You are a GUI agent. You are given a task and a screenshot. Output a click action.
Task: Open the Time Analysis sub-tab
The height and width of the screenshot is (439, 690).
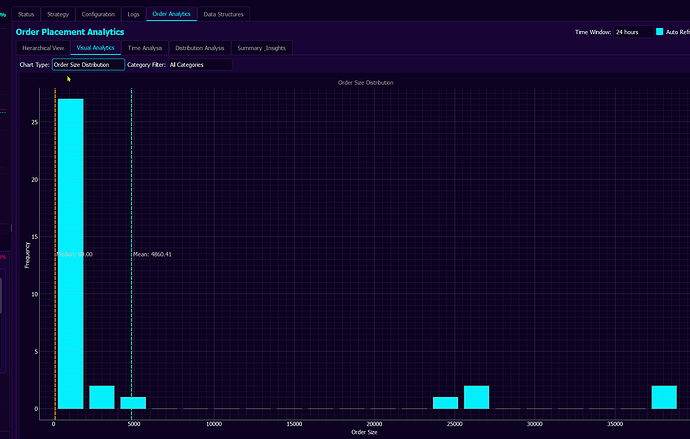pos(145,48)
